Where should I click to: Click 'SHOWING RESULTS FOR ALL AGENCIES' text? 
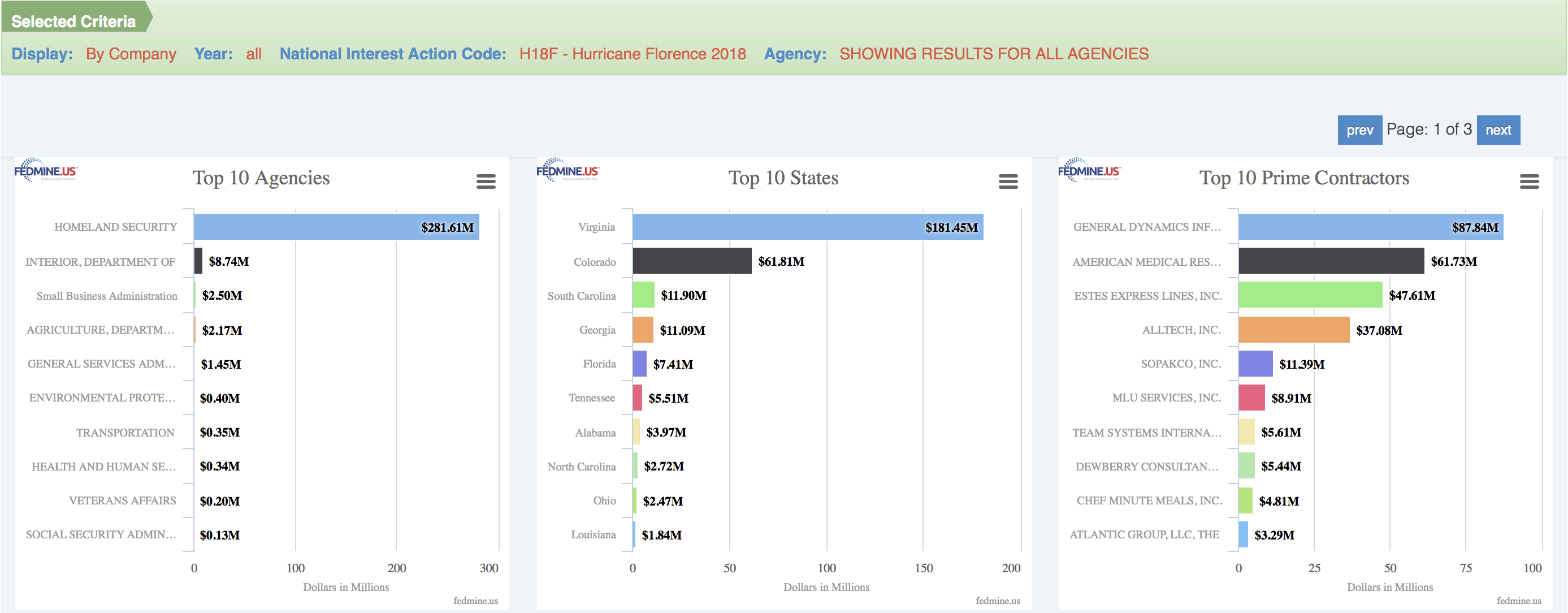click(x=994, y=54)
